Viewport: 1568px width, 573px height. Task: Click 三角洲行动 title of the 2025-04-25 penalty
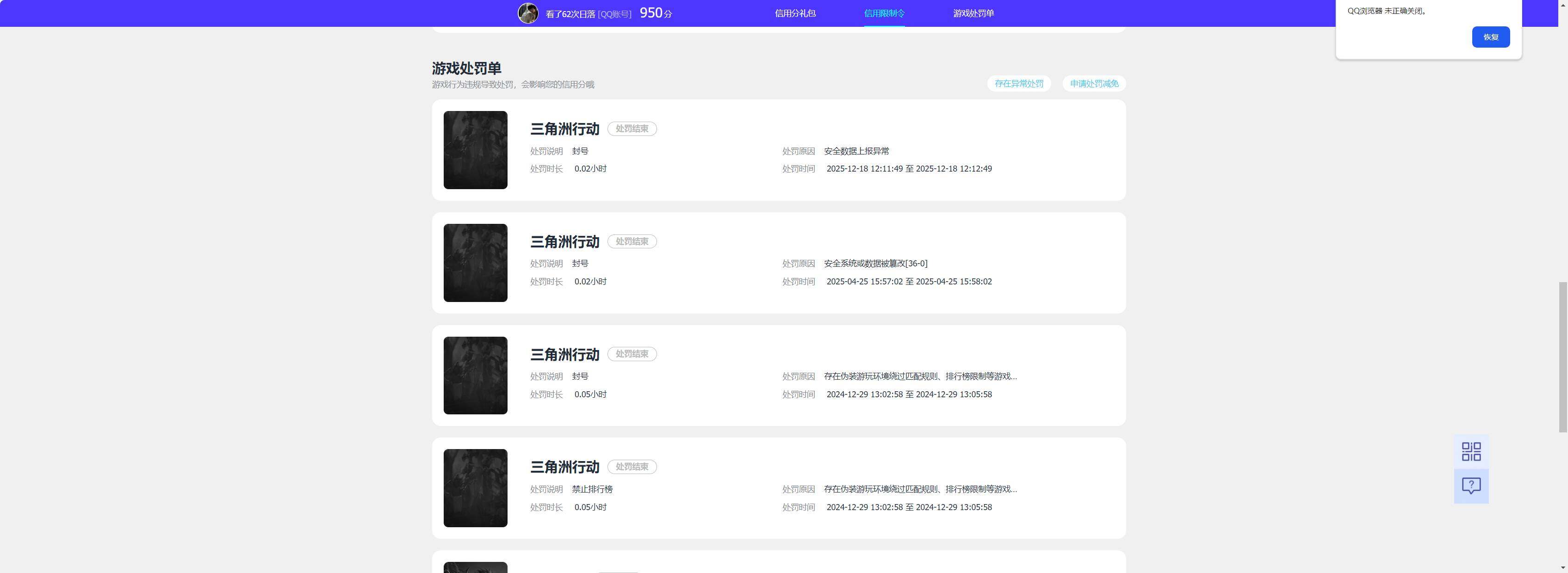click(565, 242)
